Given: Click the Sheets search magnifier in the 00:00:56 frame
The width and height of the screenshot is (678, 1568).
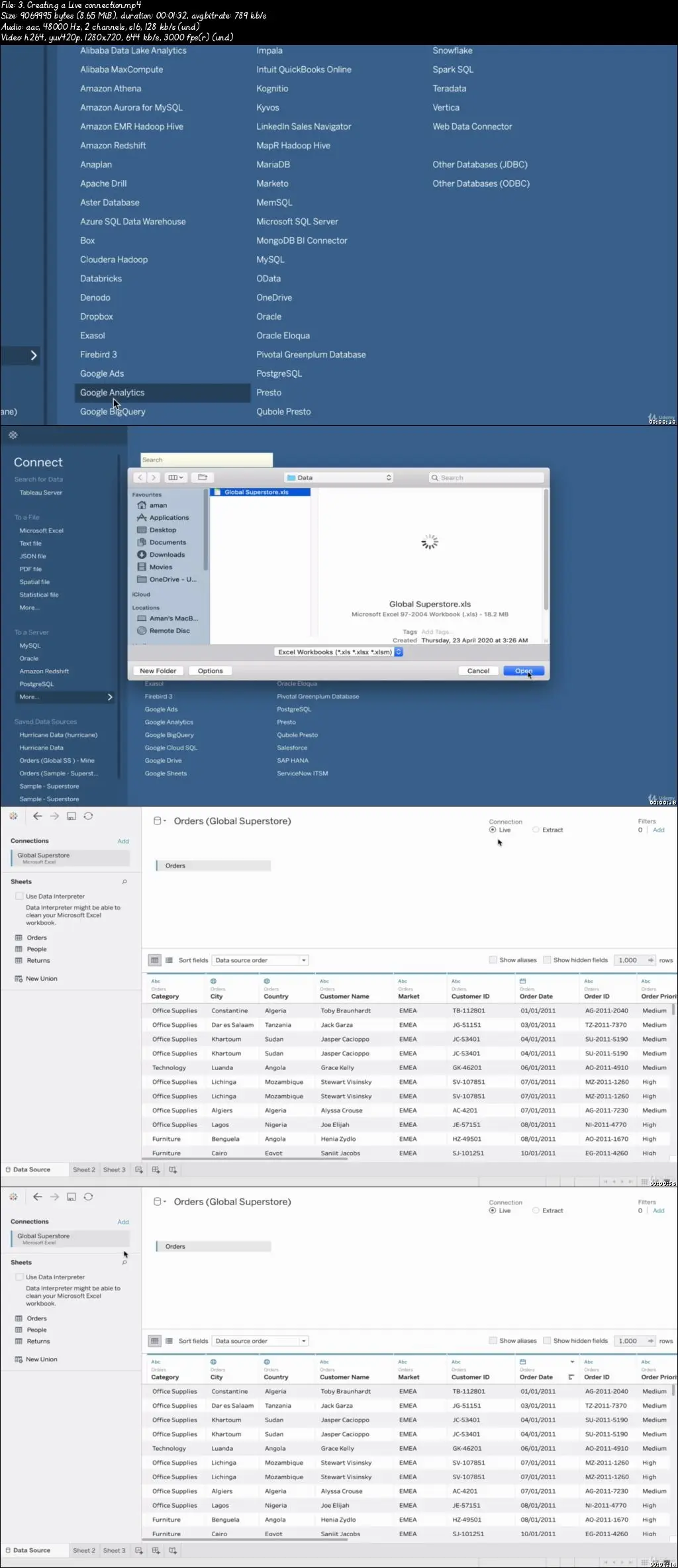Looking at the screenshot, I should pyautogui.click(x=124, y=882).
